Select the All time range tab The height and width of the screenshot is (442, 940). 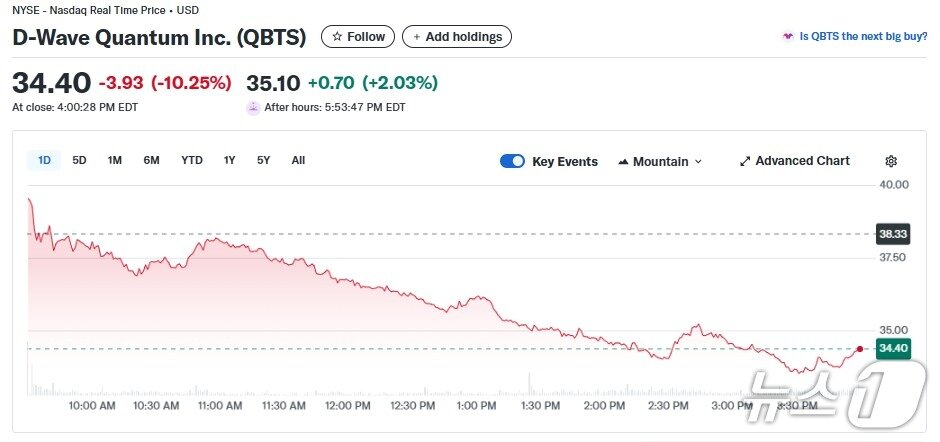298,160
